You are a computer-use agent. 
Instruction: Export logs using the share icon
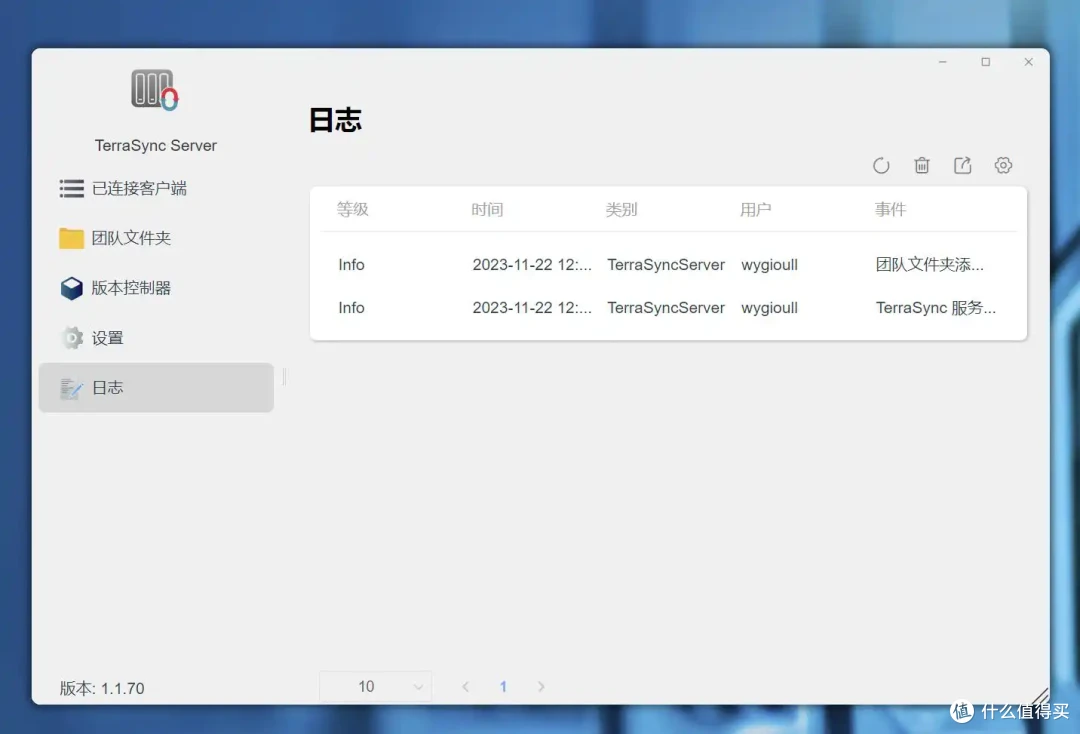click(962, 165)
